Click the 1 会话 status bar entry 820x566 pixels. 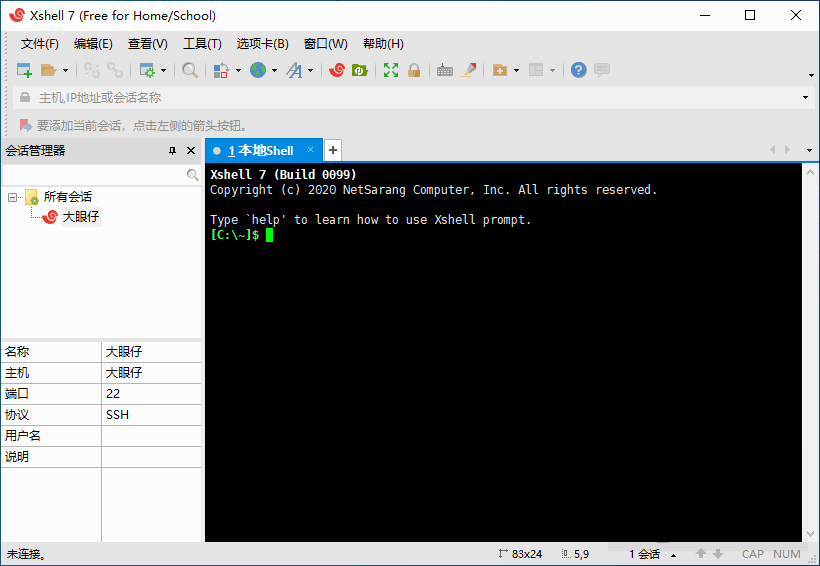(x=644, y=554)
